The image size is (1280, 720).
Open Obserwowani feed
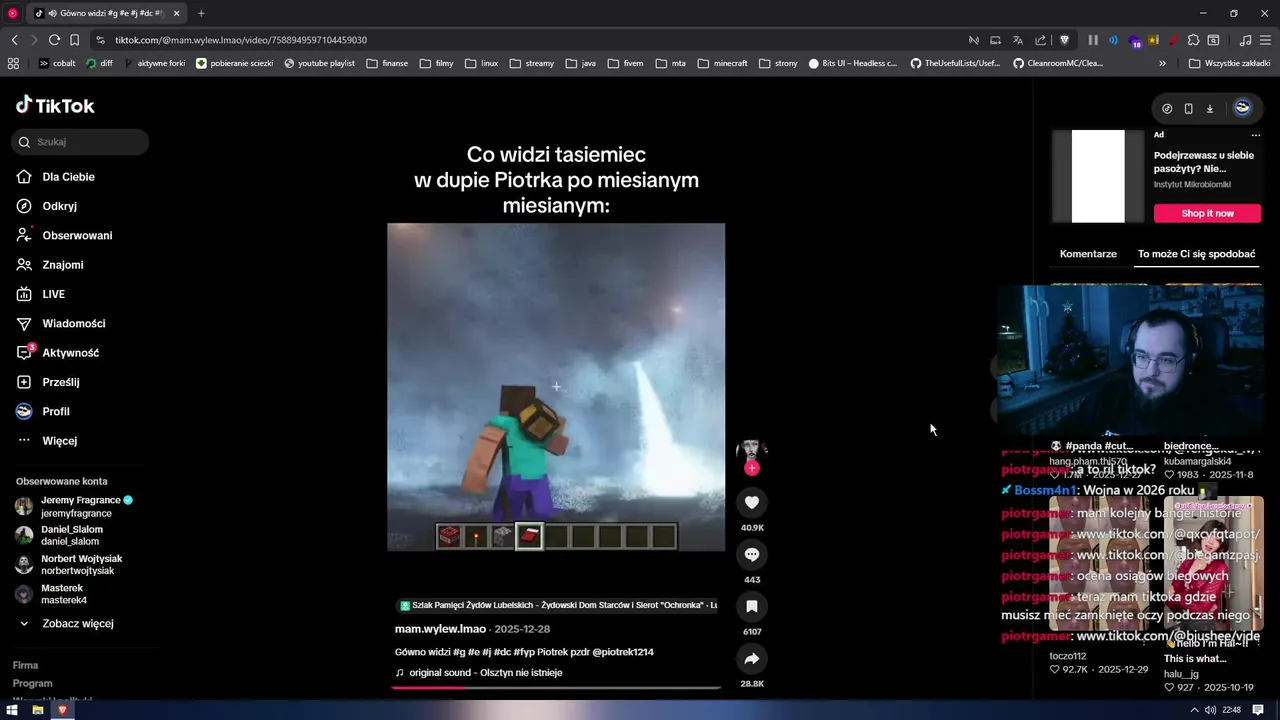tap(77, 235)
